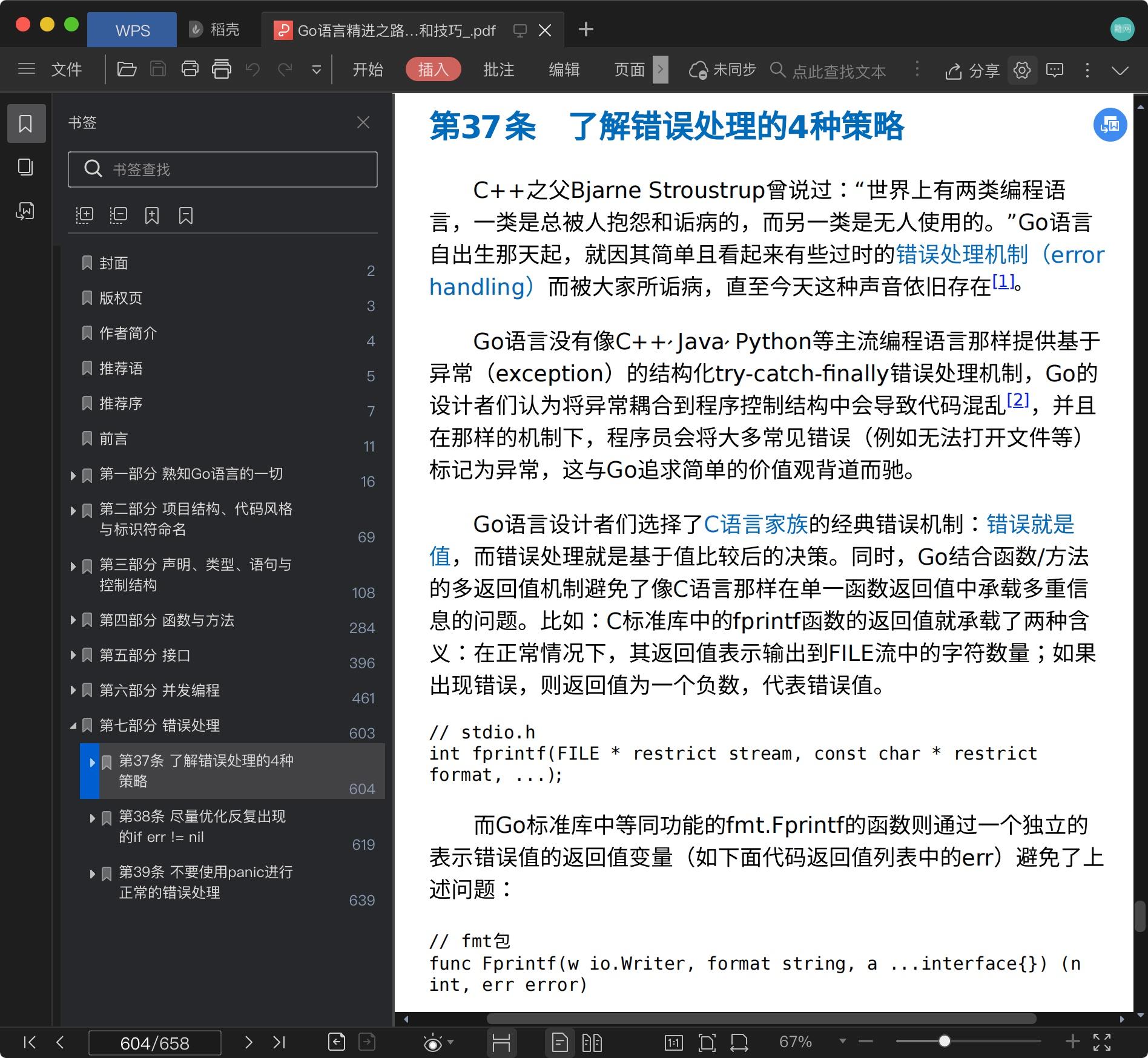Click the C语言家族 link

(756, 524)
